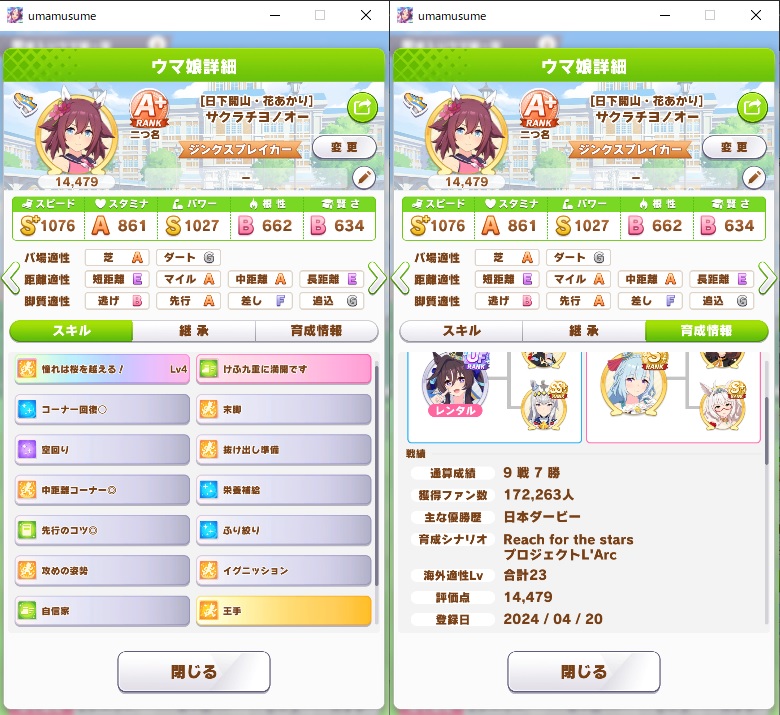Click the running shoe icon in left window

pos(26,103)
